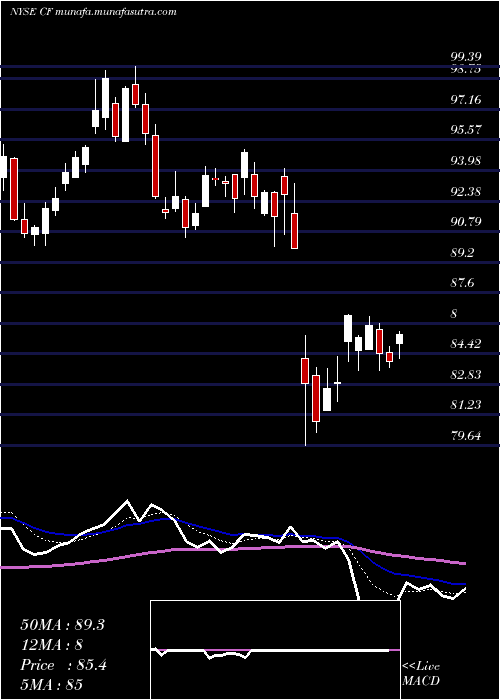Screen dimensions: 500x700
Task: Click the 79.64 price axis label
Action: click(x=466, y=436)
